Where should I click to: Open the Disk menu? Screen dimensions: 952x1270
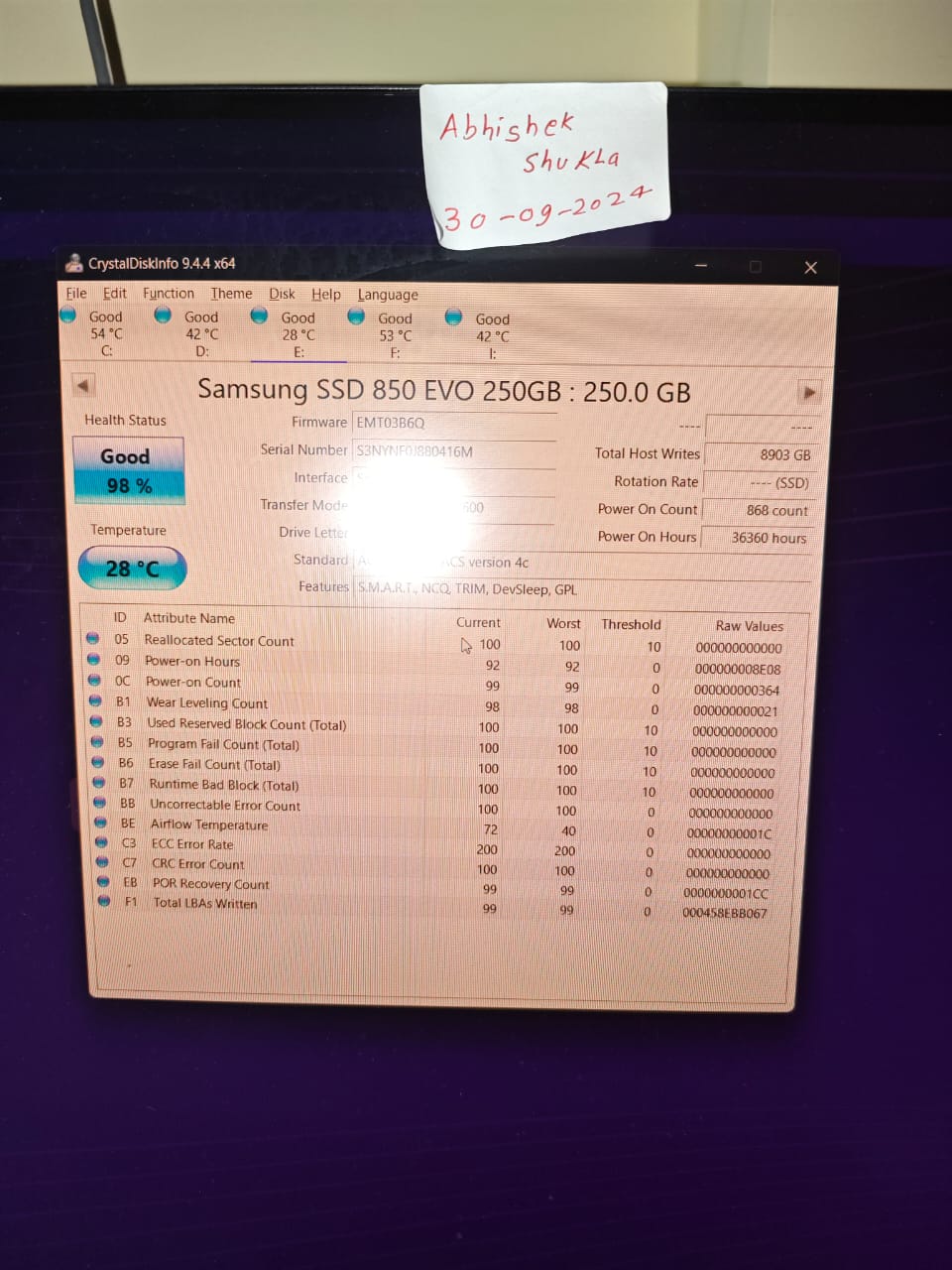[x=282, y=294]
